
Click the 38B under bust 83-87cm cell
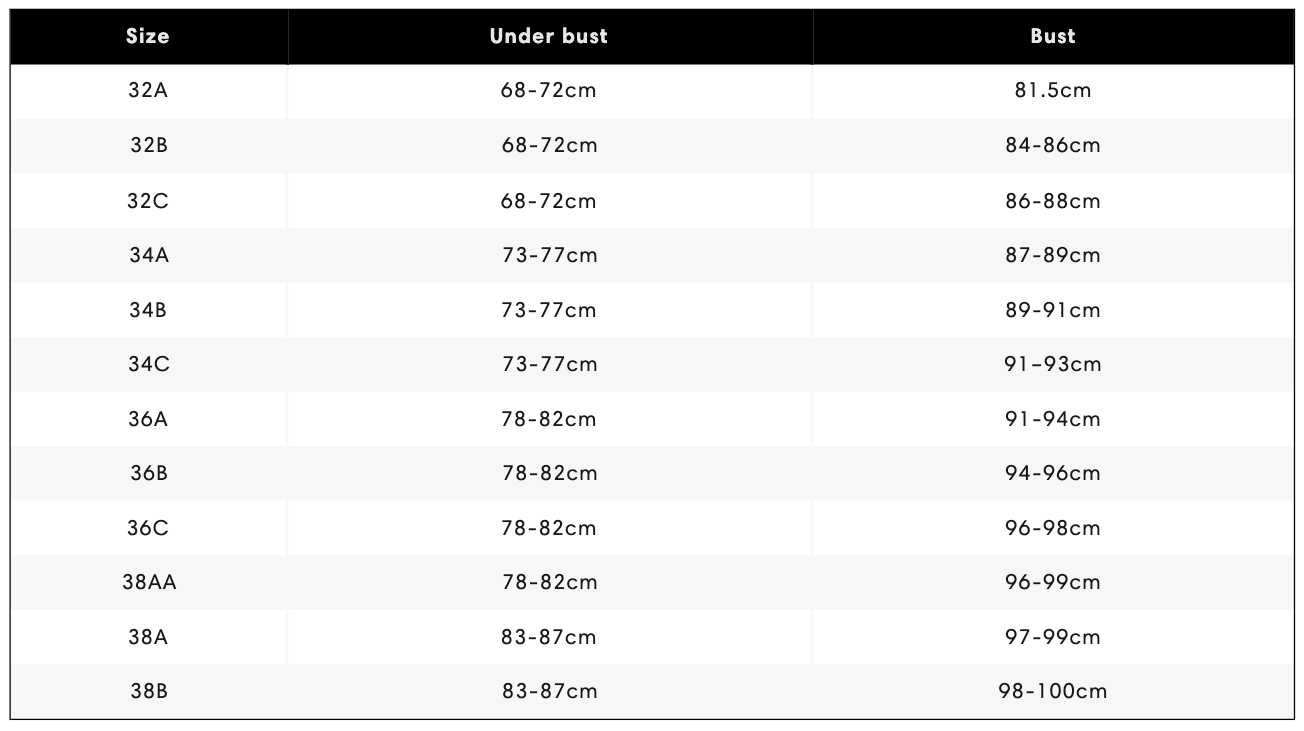pyautogui.click(x=549, y=691)
